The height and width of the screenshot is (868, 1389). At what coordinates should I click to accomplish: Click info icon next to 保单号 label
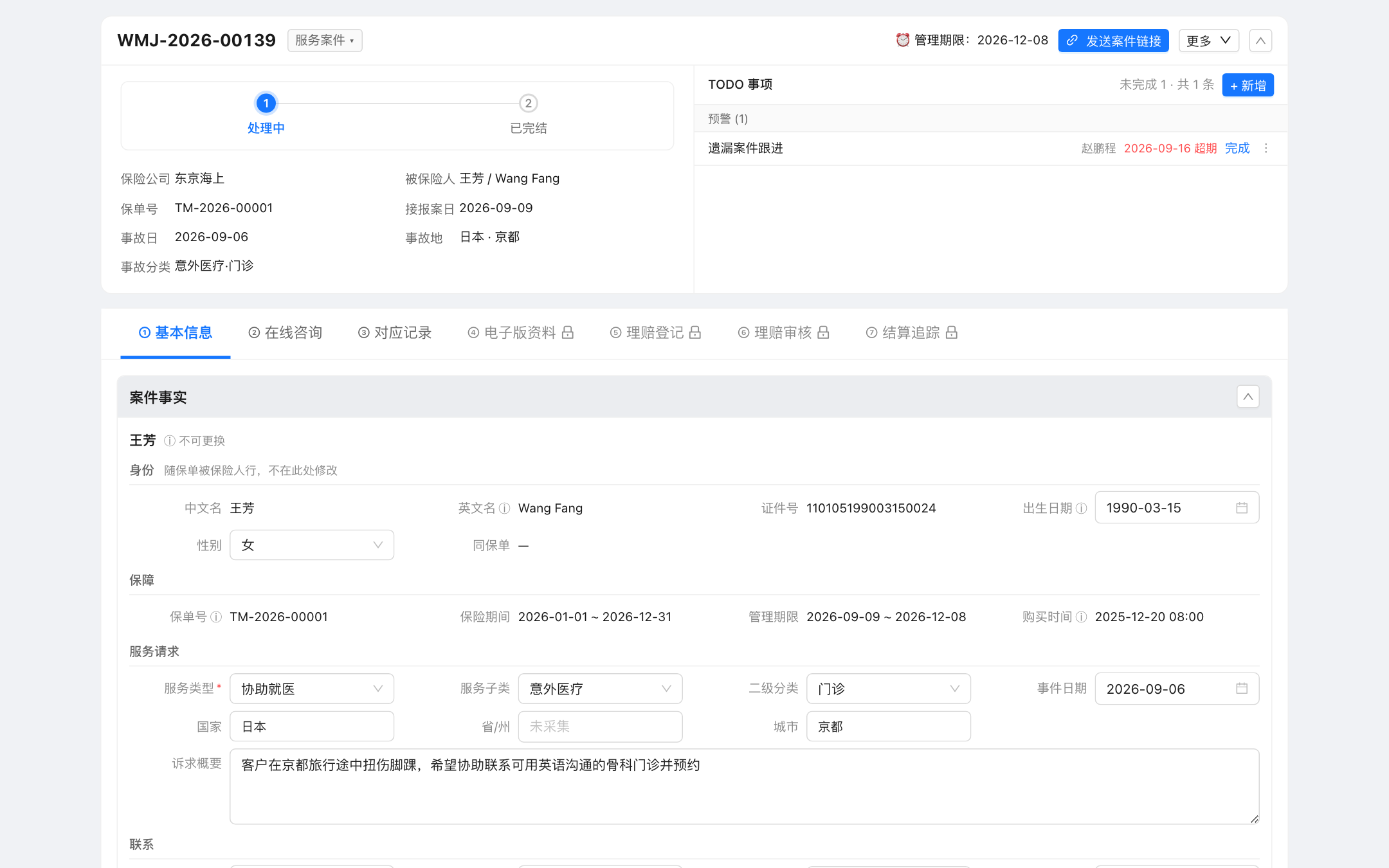[216, 617]
